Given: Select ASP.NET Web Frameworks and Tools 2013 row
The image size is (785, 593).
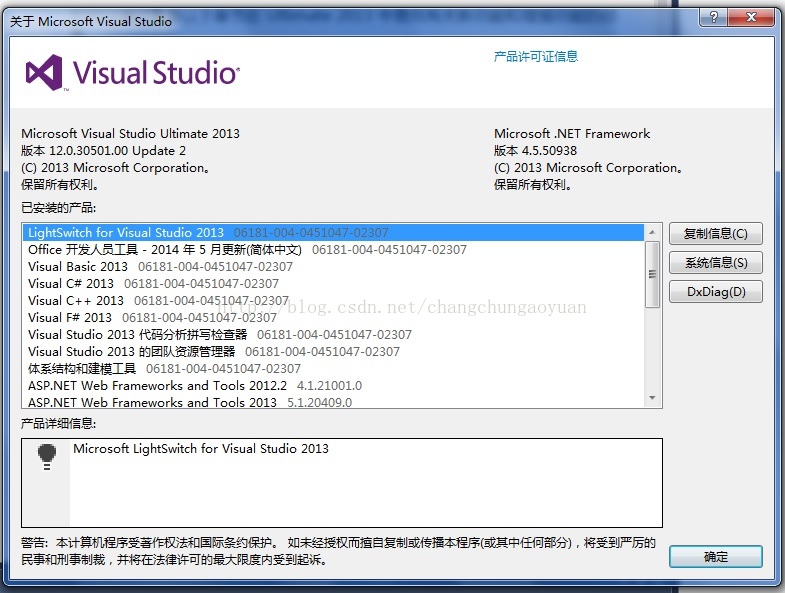Looking at the screenshot, I should point(333,402).
